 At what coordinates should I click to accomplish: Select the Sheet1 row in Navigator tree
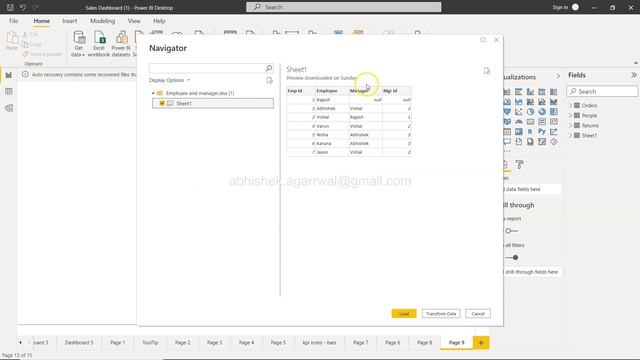click(x=213, y=103)
